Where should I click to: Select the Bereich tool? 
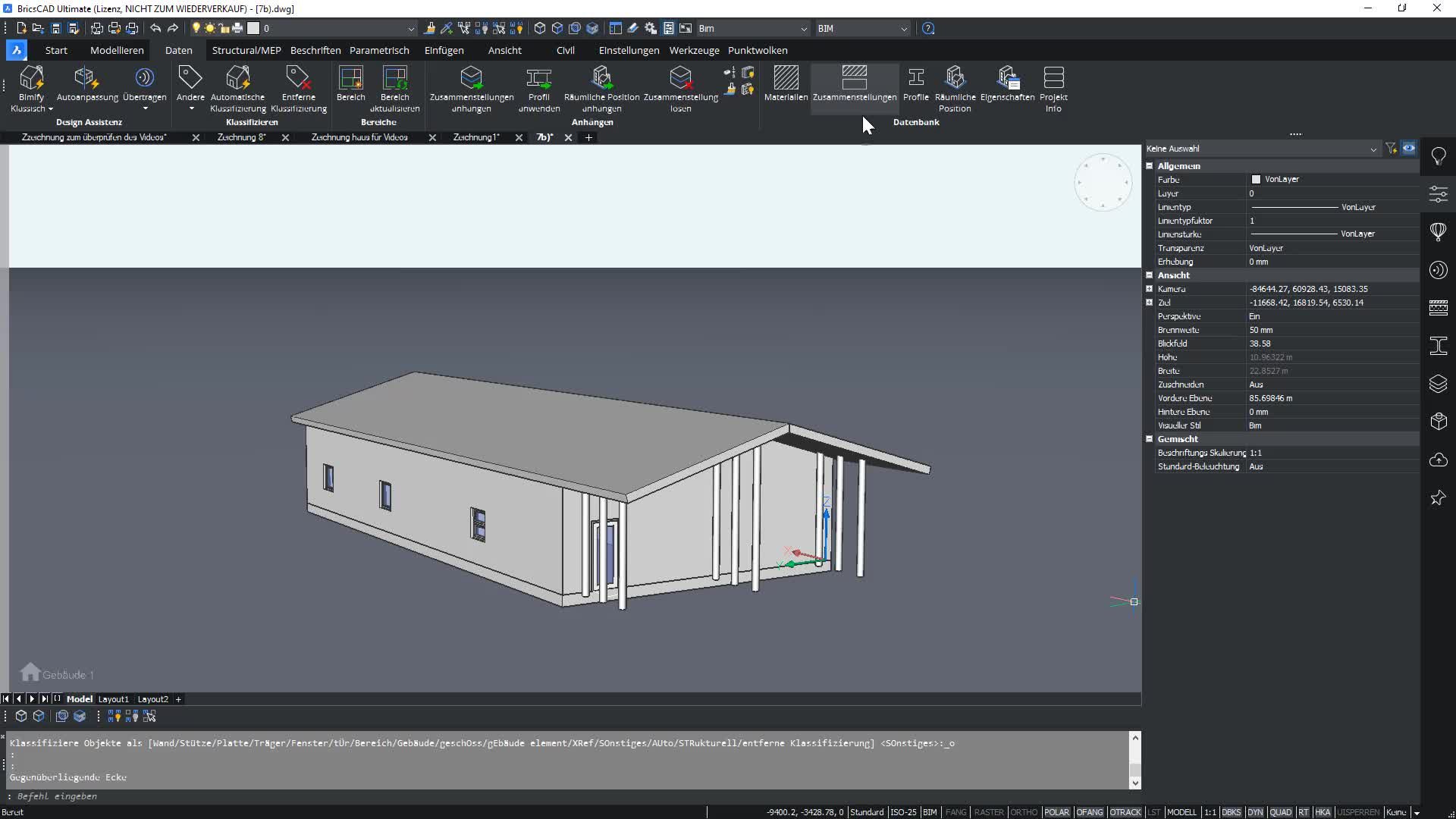(350, 83)
